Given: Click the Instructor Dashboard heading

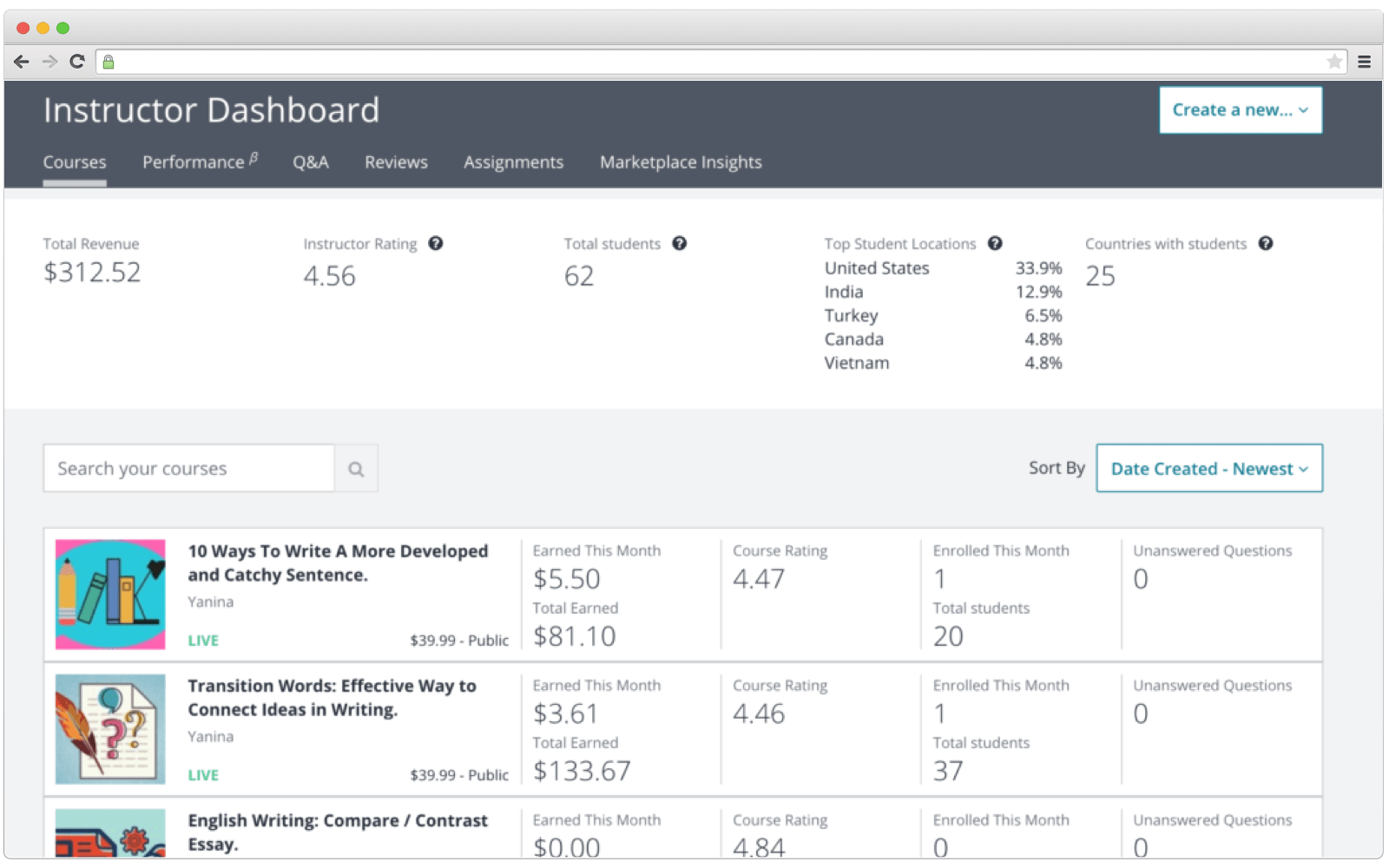Looking at the screenshot, I should pyautogui.click(x=211, y=110).
